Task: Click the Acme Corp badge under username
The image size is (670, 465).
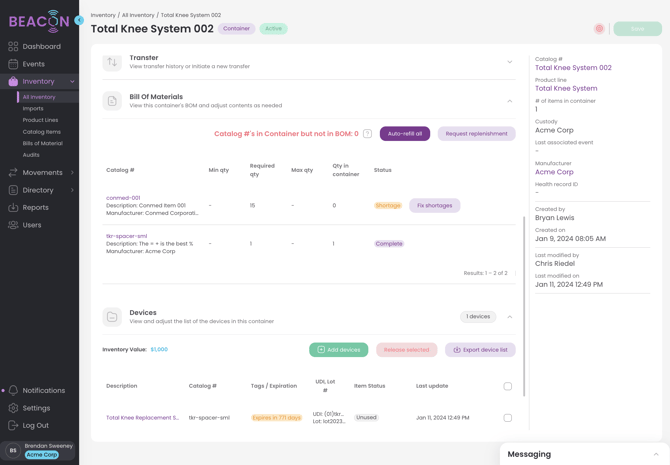Action: pos(41,455)
